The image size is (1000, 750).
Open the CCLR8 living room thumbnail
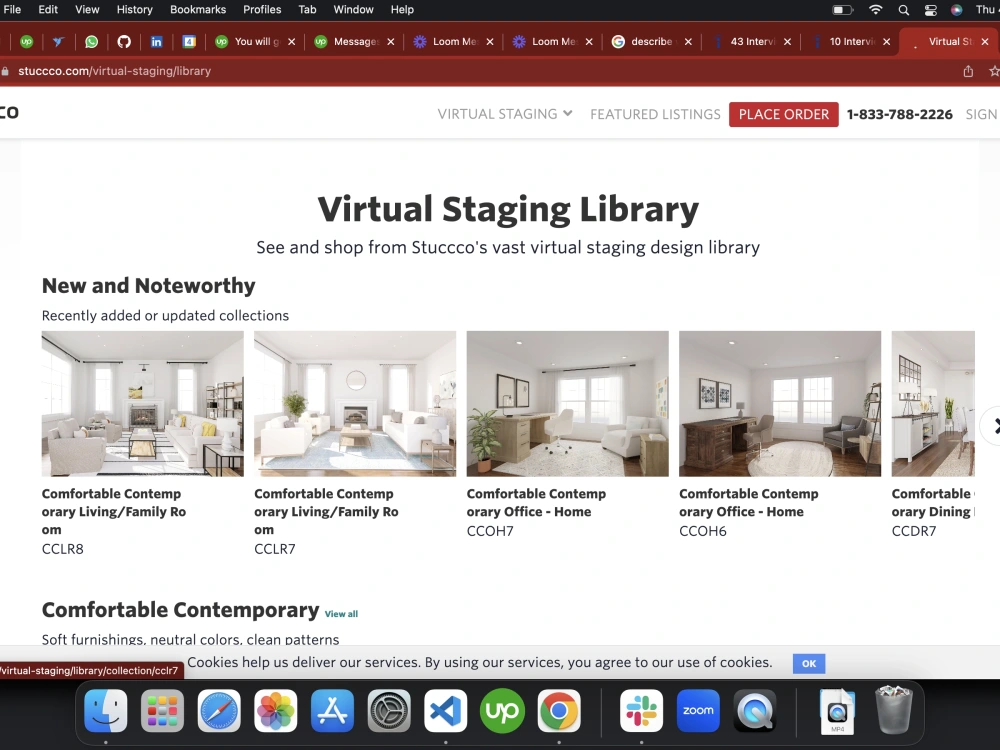[143, 404]
